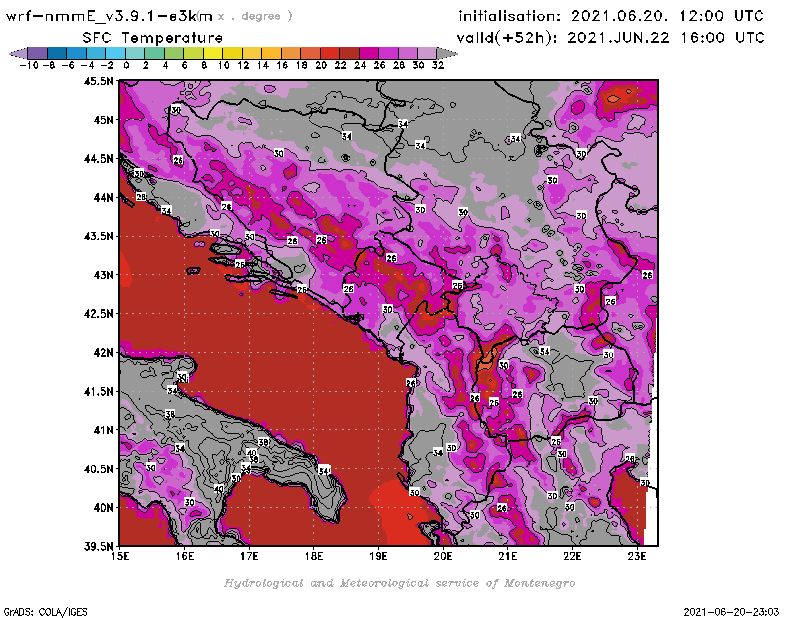The width and height of the screenshot is (800, 618).
Task: Click the 16E longitude label
Action: click(185, 556)
